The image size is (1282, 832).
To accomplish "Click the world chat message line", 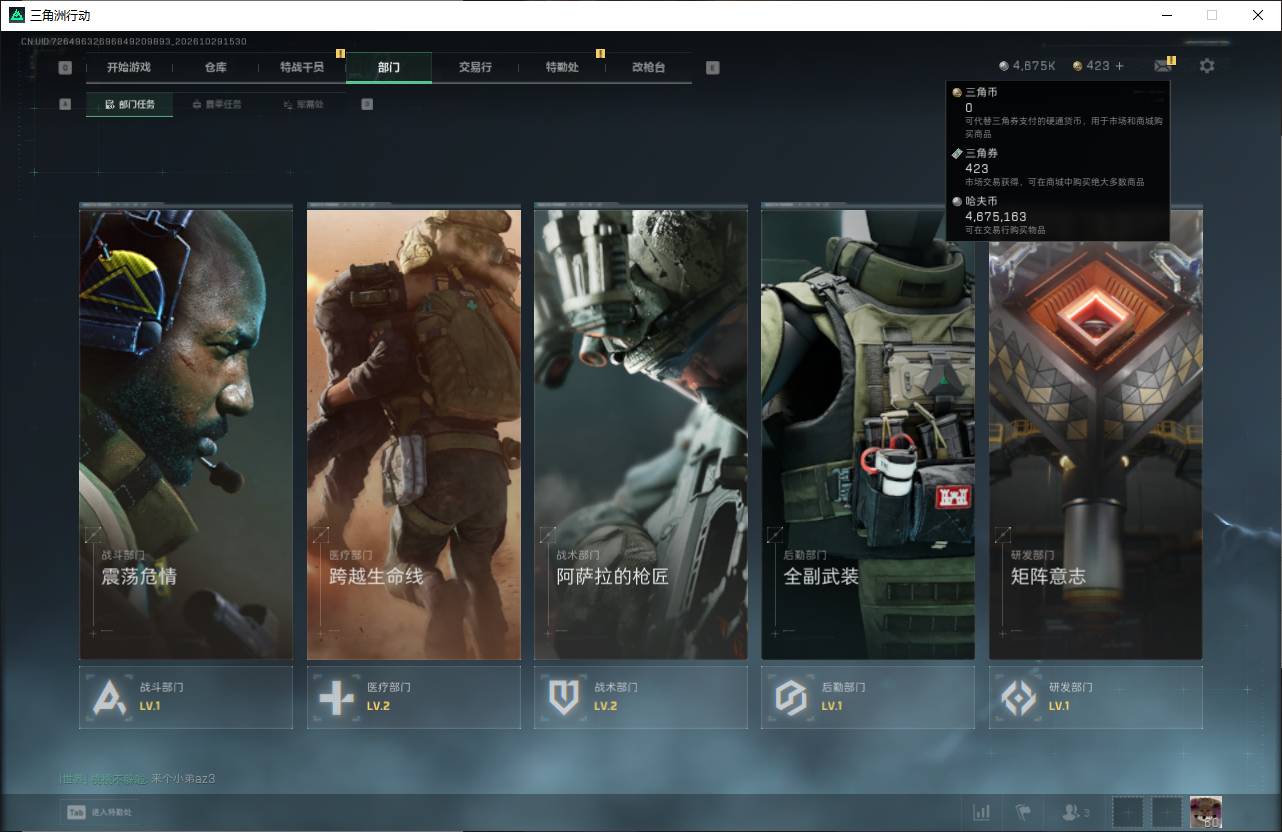I will pyautogui.click(x=137, y=778).
